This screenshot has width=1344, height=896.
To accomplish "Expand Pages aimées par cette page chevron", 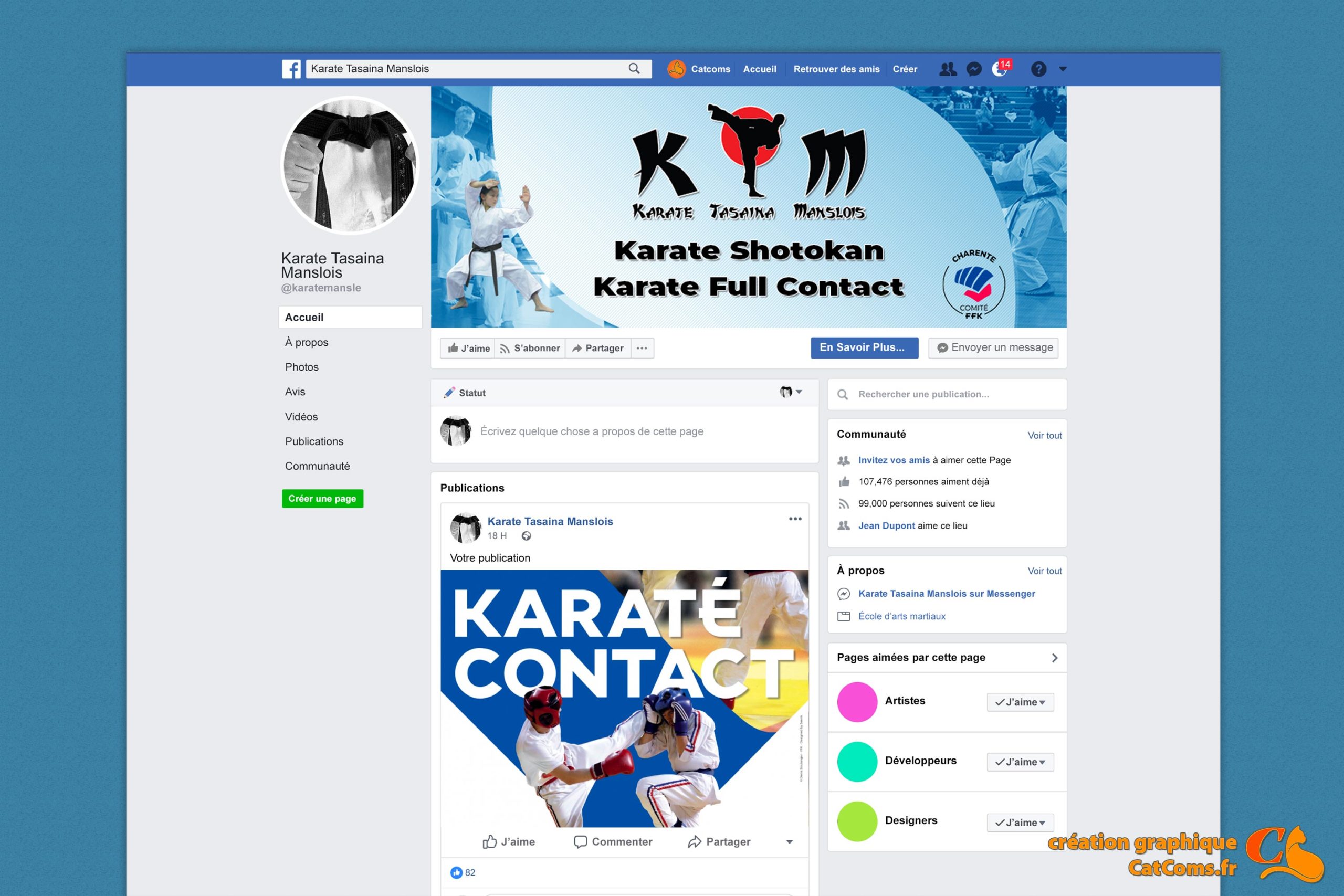I will coord(1054,658).
